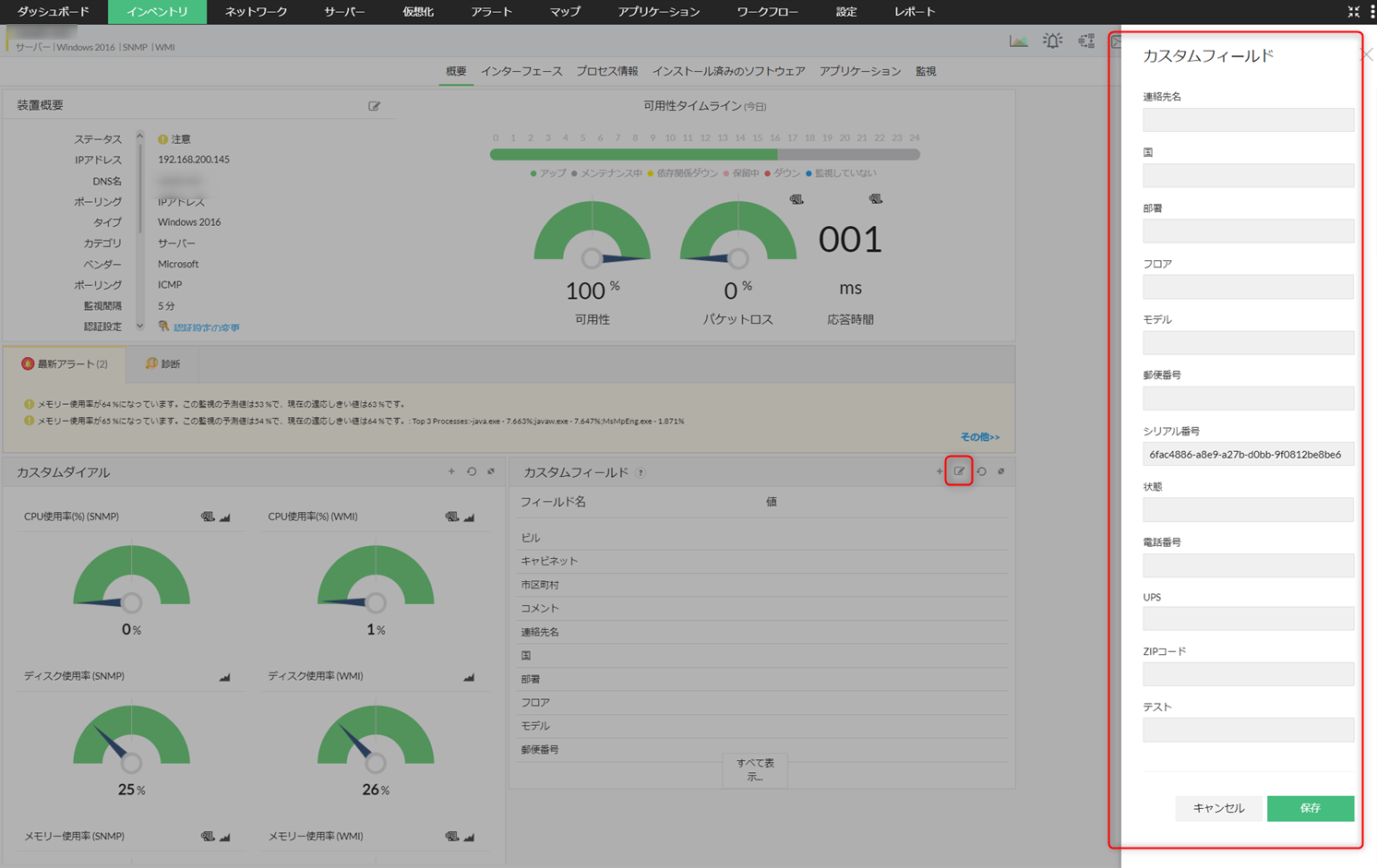Switch to the 監視 tab

click(x=926, y=71)
